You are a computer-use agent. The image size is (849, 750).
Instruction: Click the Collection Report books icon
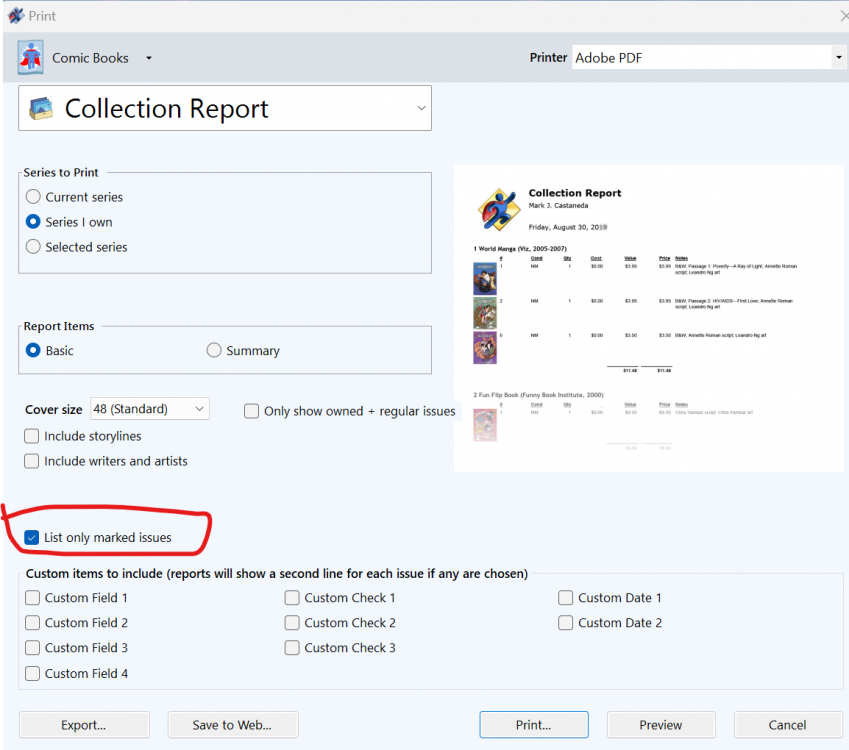click(x=41, y=108)
